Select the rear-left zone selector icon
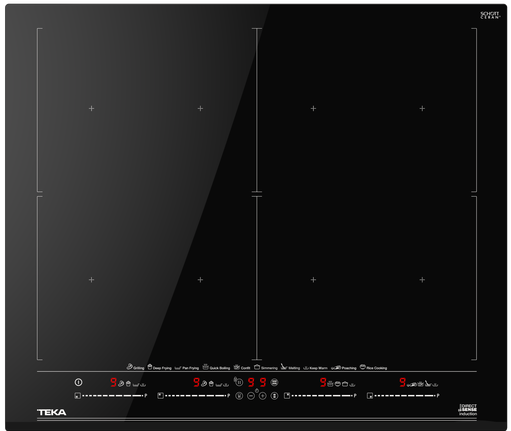The width and height of the screenshot is (511, 431). click(x=160, y=396)
